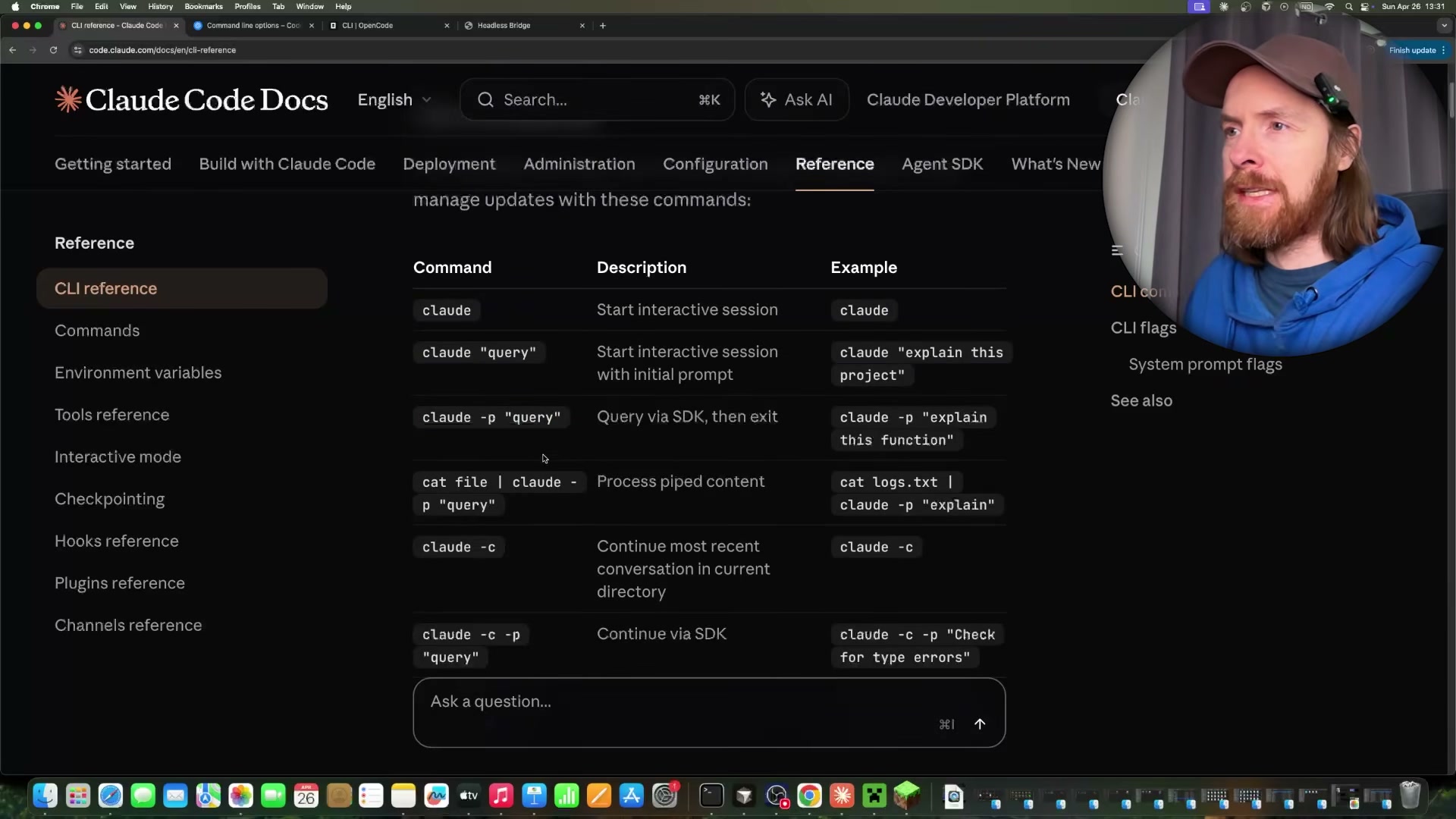
Task: Submit question with the up-arrow send icon
Action: click(x=980, y=724)
